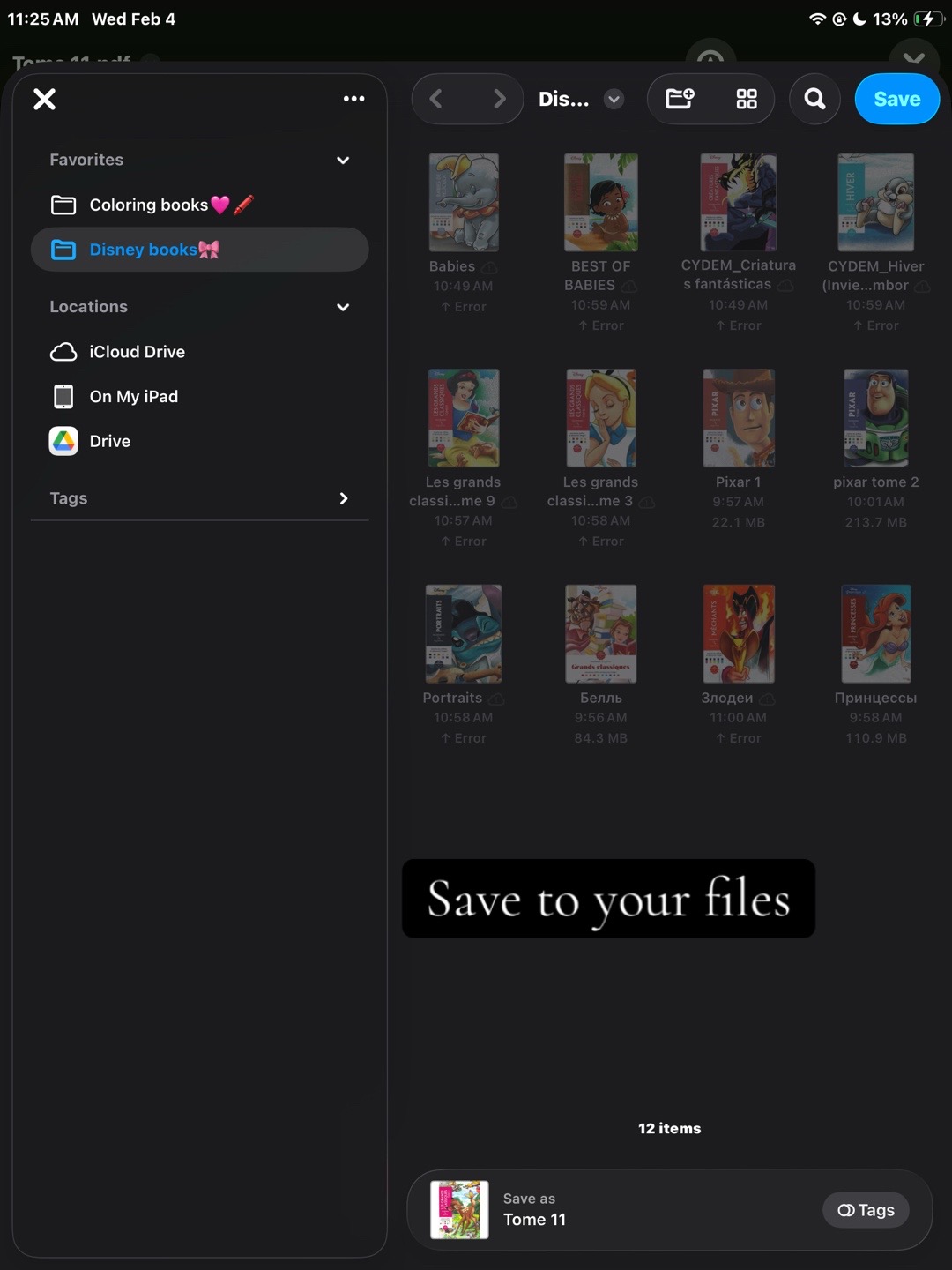This screenshot has height=1270, width=952.
Task: Select the pixar tome 2 Buzz thumbnail
Action: pos(876,418)
